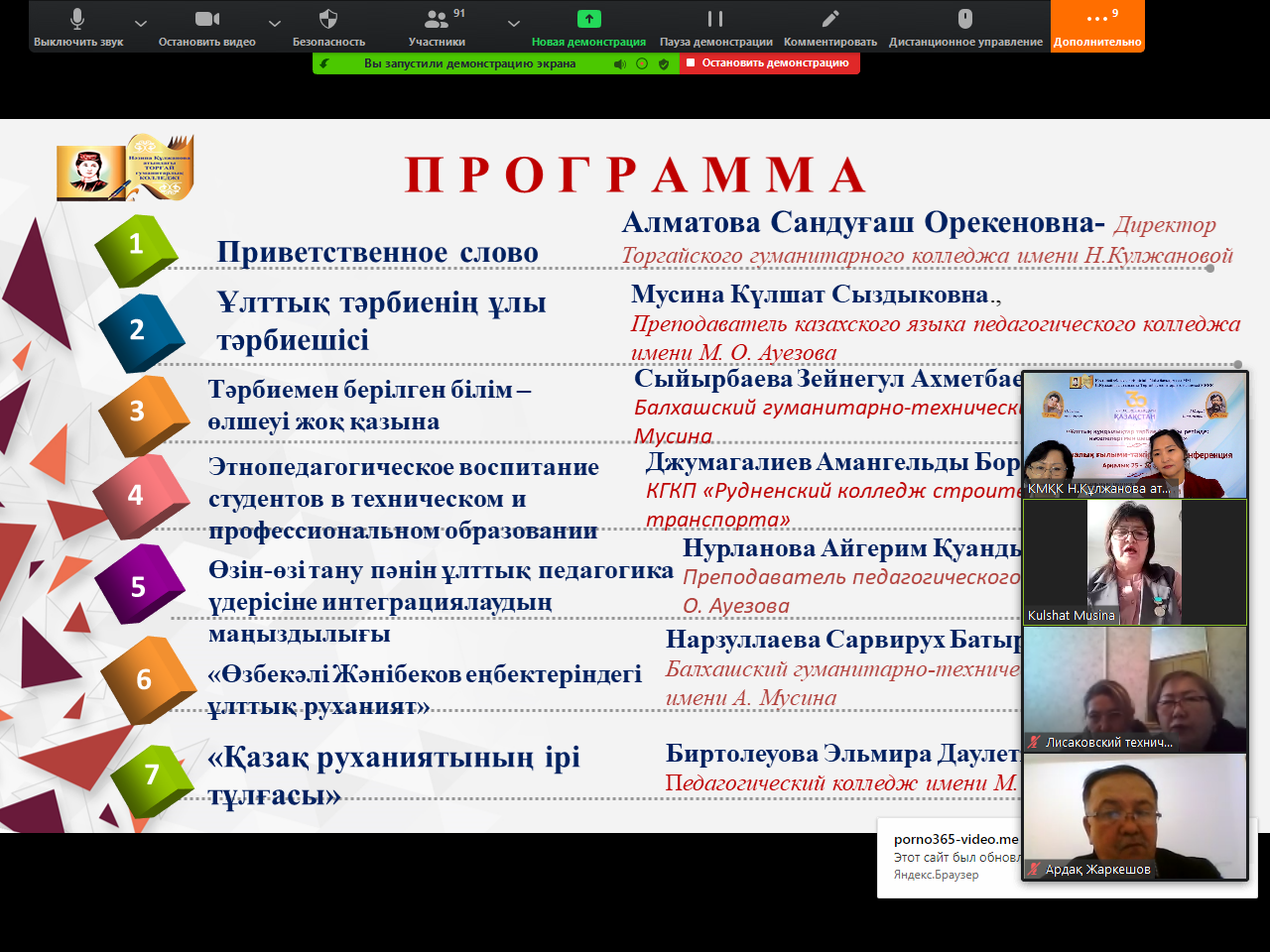Image resolution: width=1270 pixels, height=952 pixels.
Task: Toggle the shared sound speaker icon in green bar
Action: tap(620, 63)
